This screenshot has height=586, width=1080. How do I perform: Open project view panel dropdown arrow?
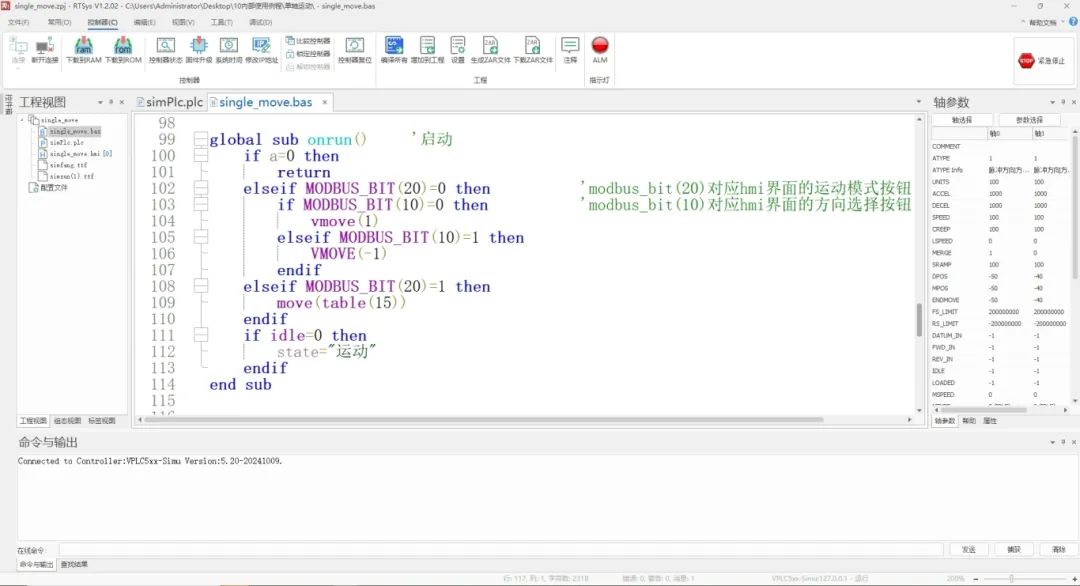tap(100, 102)
